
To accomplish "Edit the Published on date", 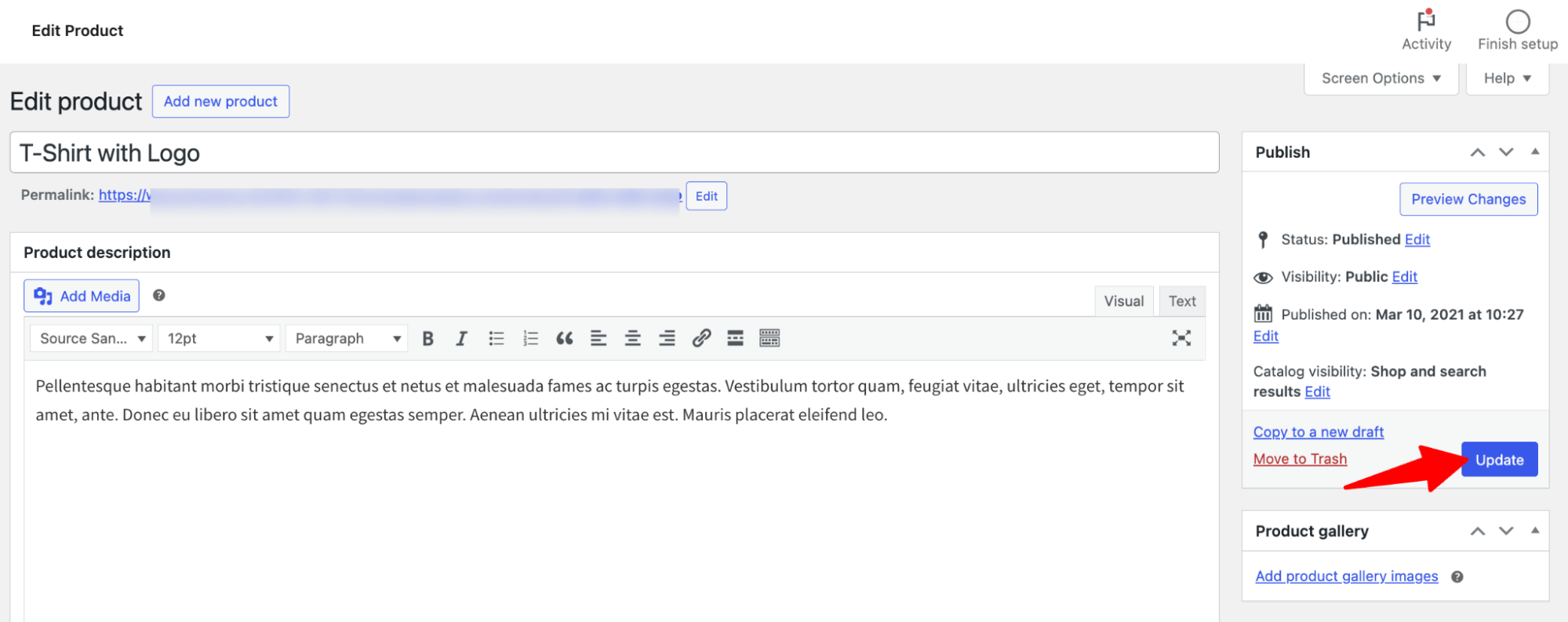I will (1265, 336).
